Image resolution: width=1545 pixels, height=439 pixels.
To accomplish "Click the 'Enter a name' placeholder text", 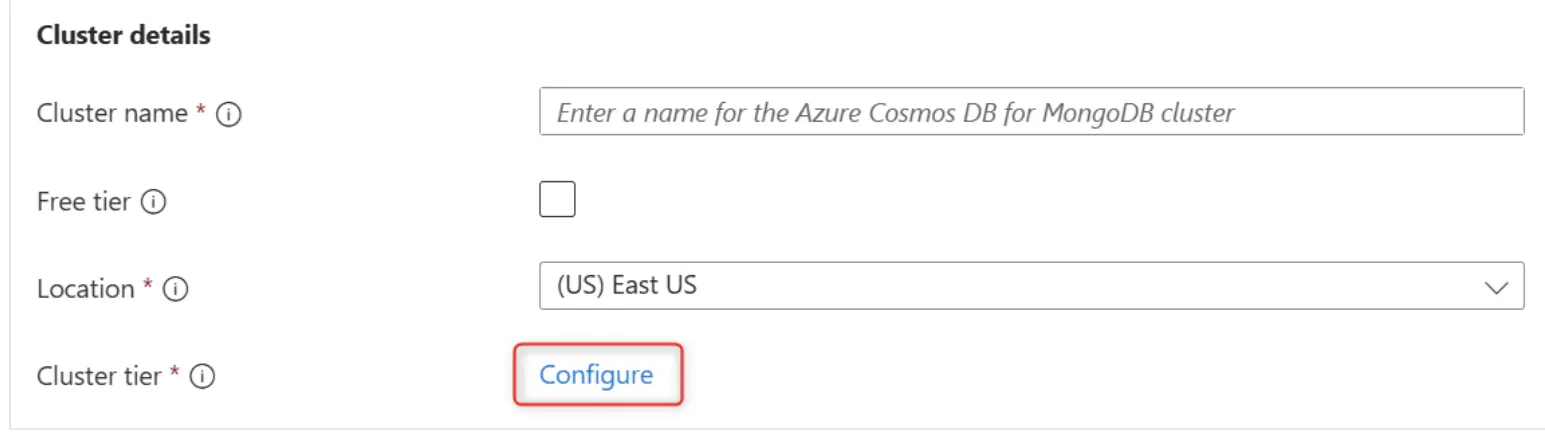I will coord(895,113).
